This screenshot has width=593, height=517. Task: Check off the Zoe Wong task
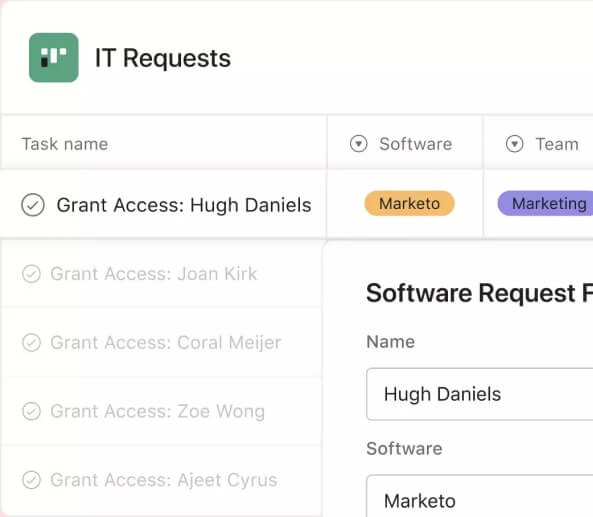pos(31,411)
